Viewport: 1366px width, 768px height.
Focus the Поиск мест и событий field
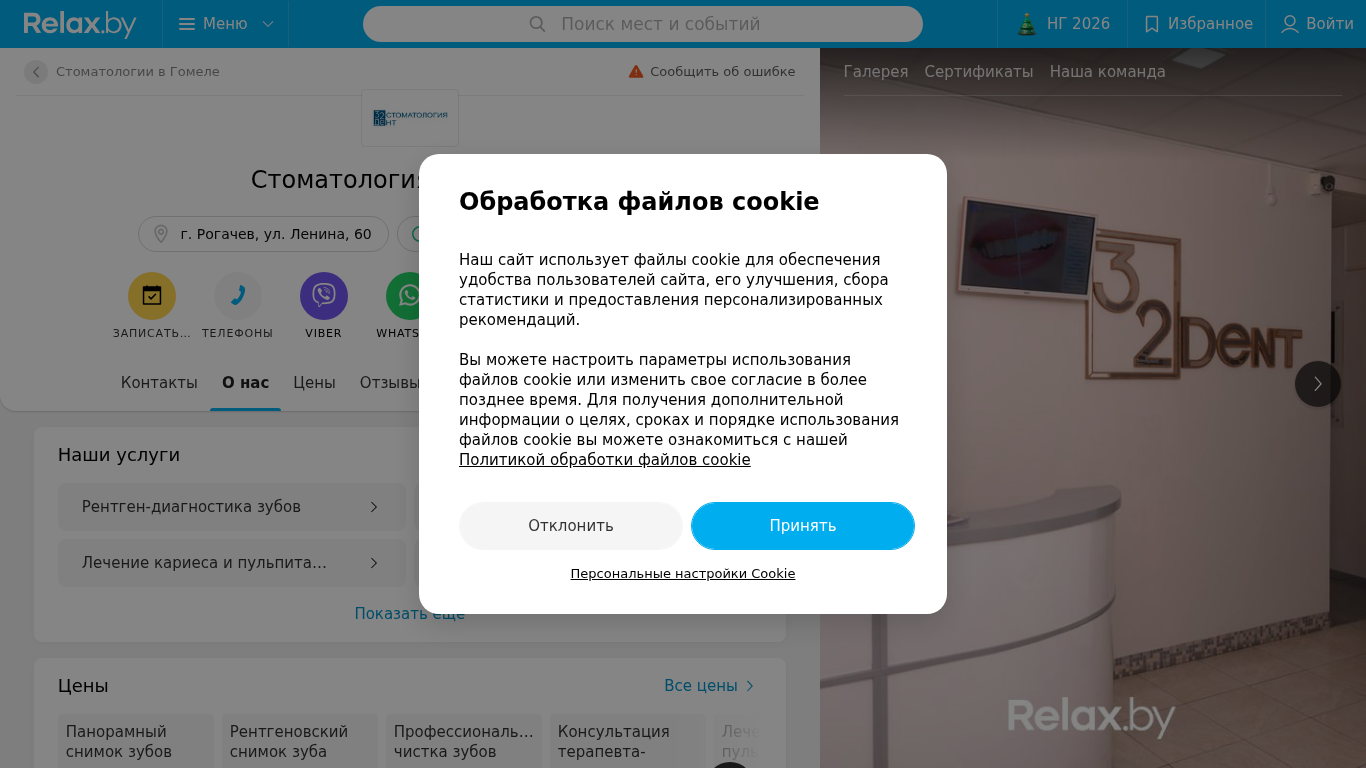(x=643, y=24)
